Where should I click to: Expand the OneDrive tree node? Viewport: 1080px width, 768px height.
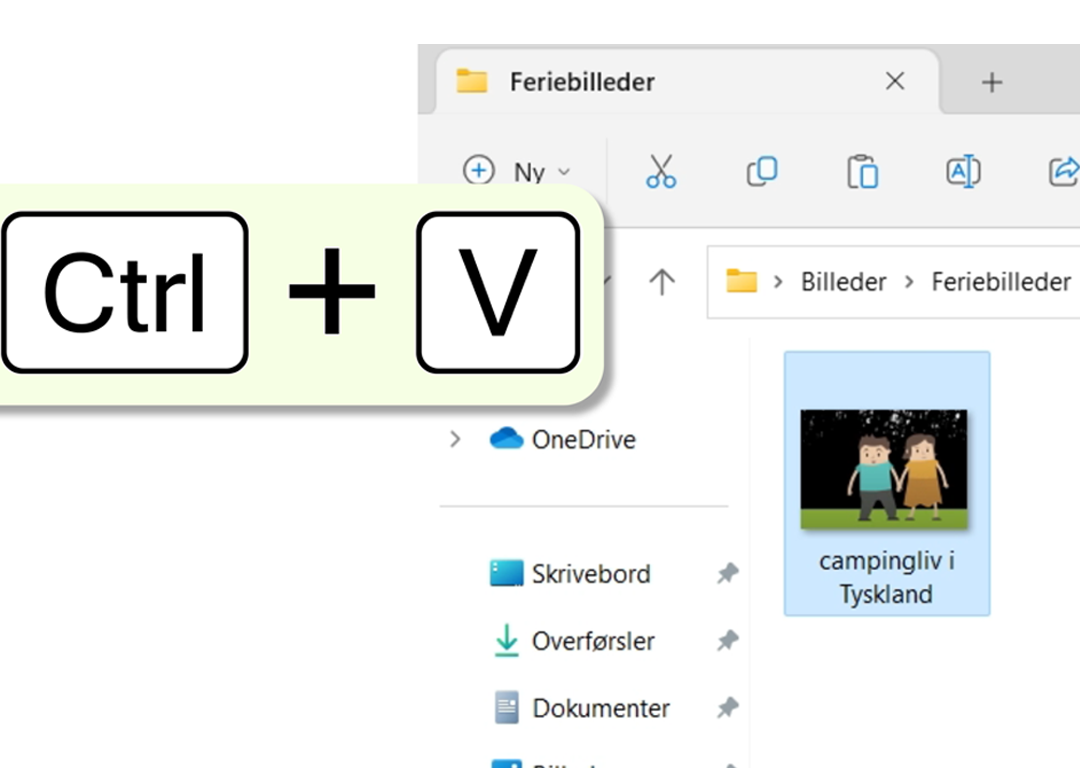click(x=455, y=439)
